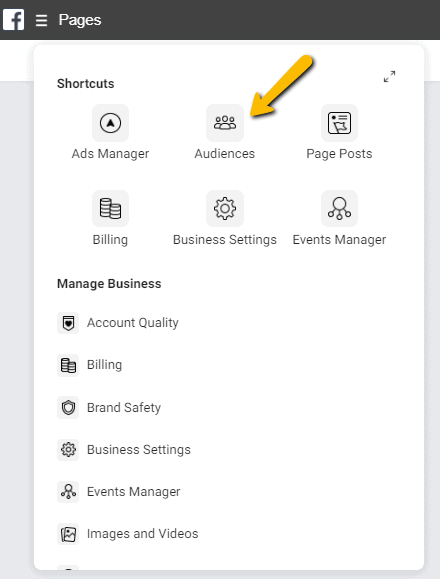Expand the menu with the expand arrows icon
Viewport: 440px width, 579px height.
389,77
